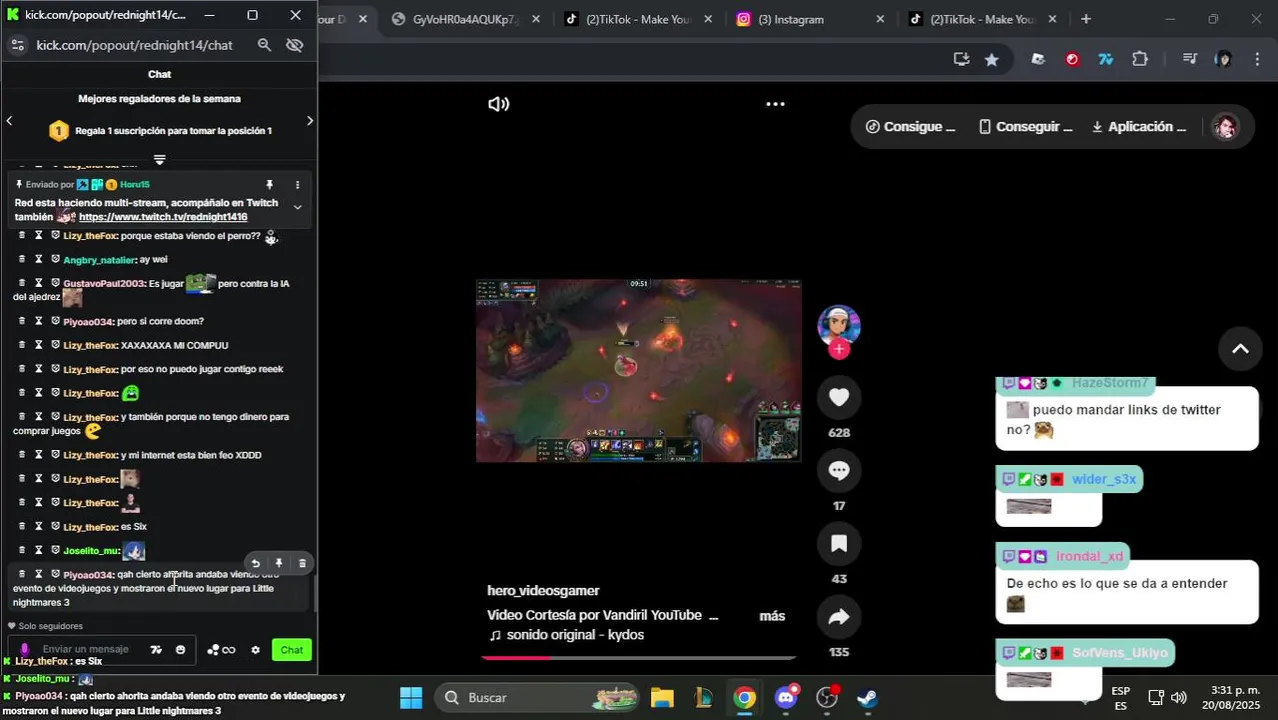Click install app icon in address bar
The height and width of the screenshot is (720, 1278).
click(961, 59)
